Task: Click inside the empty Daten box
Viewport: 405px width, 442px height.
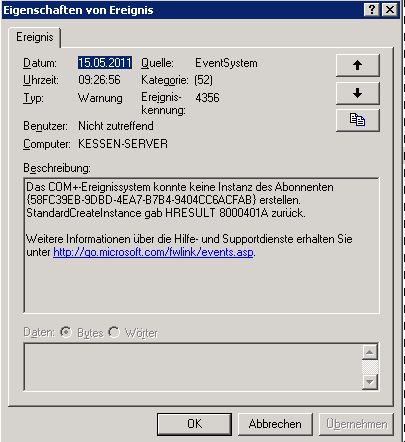Action: pyautogui.click(x=193, y=367)
